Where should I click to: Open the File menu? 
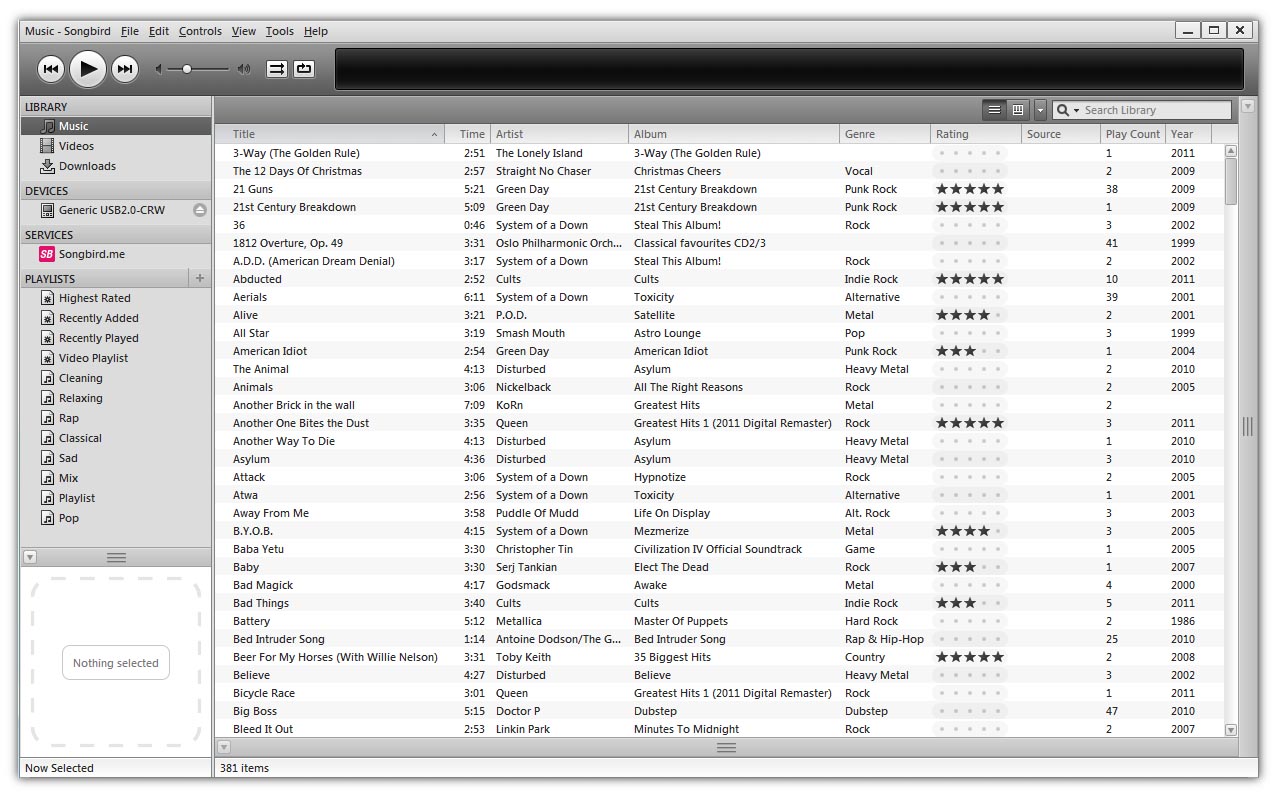(130, 31)
